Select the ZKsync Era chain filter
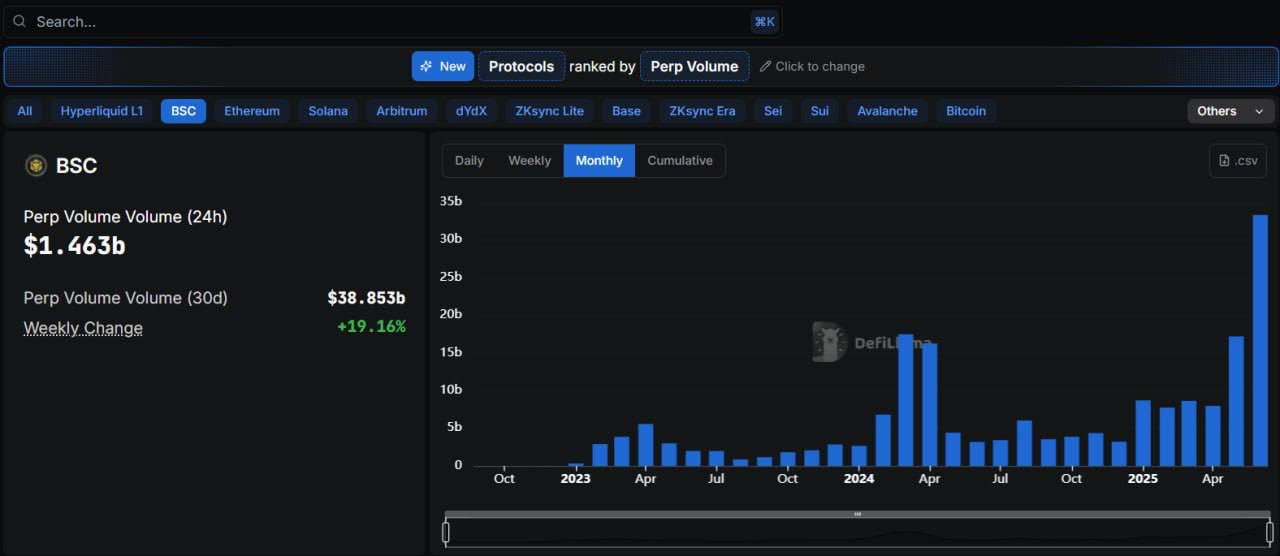 point(702,111)
